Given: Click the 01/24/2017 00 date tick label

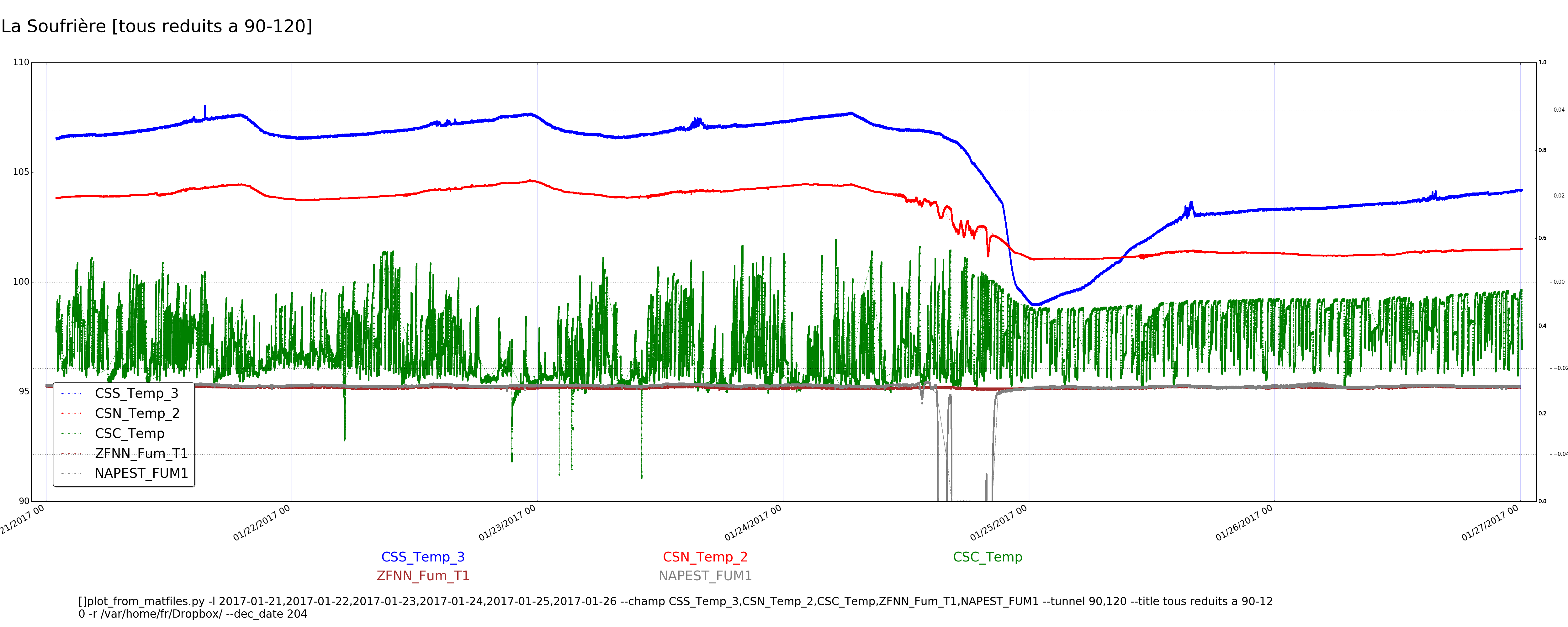Looking at the screenshot, I should pyautogui.click(x=753, y=523).
